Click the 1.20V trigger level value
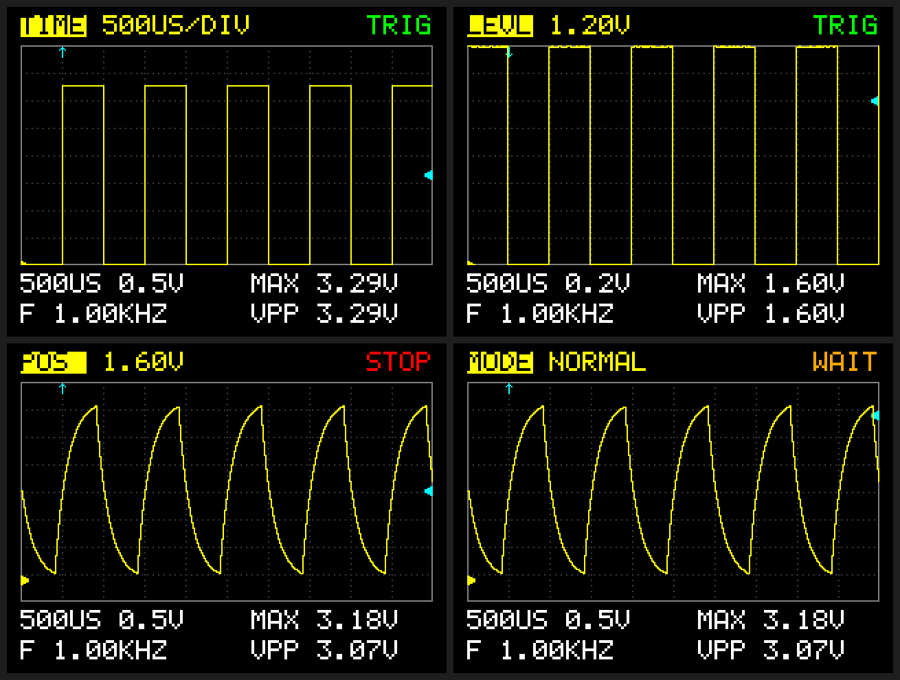This screenshot has height=680, width=900. [589, 26]
